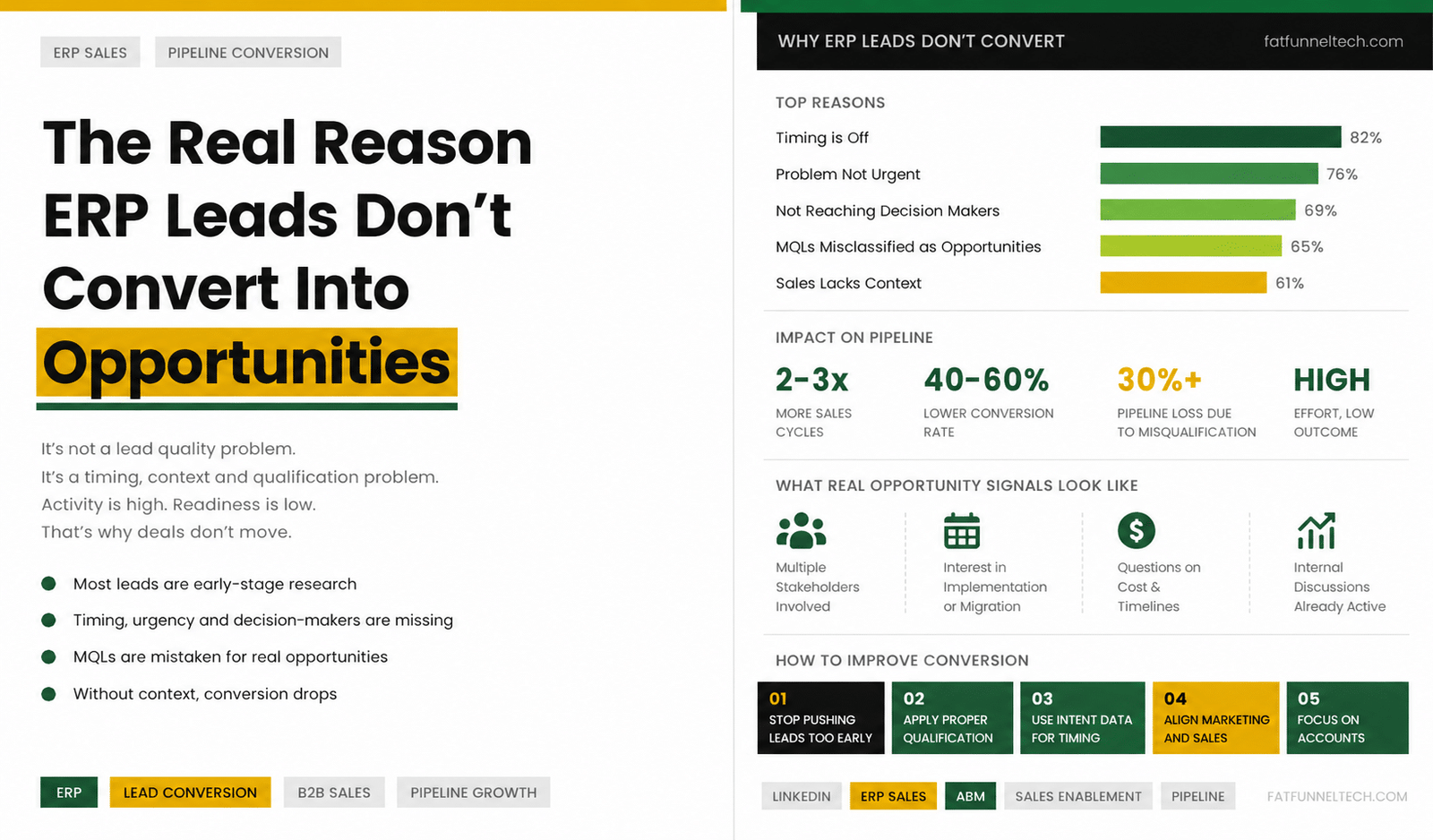
Task: Click step 01 Stop Pushing Leads card
Action: click(820, 718)
